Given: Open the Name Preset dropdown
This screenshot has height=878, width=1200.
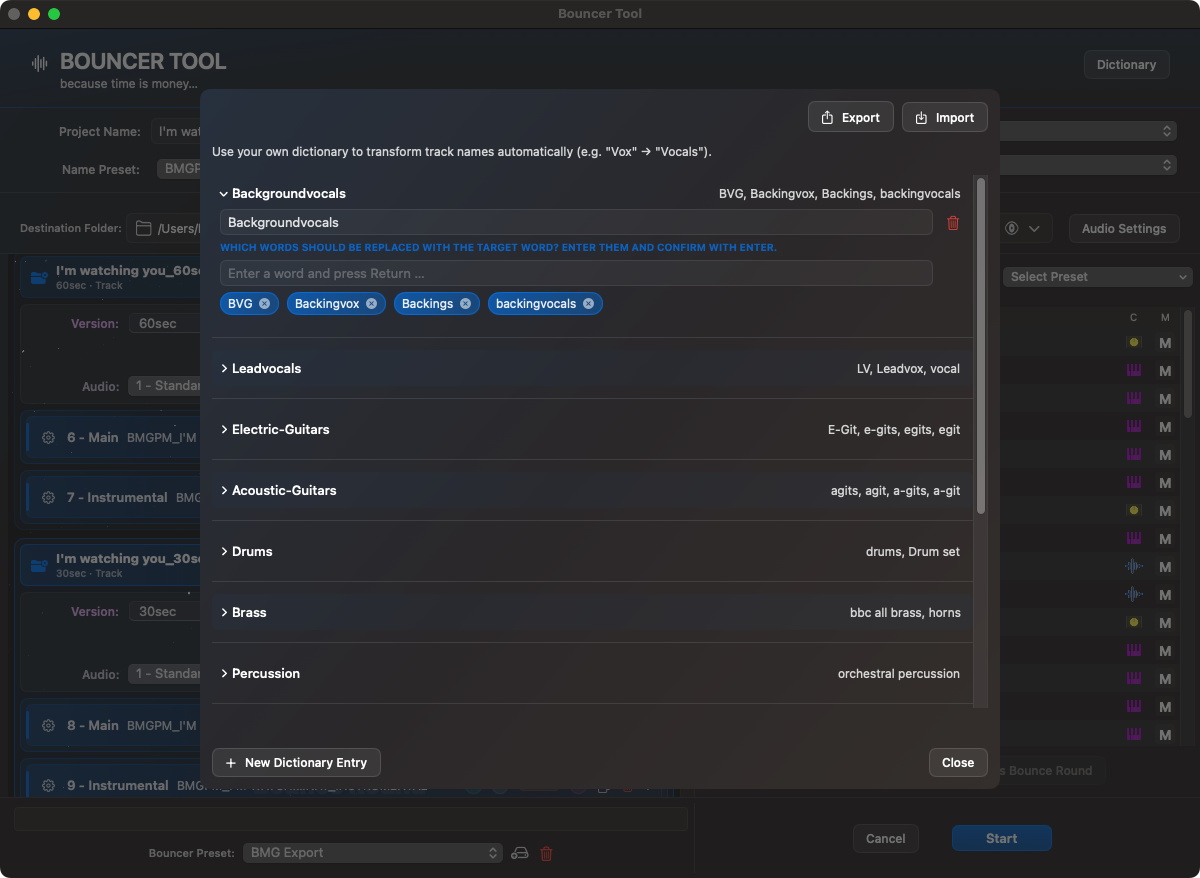Looking at the screenshot, I should (180, 170).
